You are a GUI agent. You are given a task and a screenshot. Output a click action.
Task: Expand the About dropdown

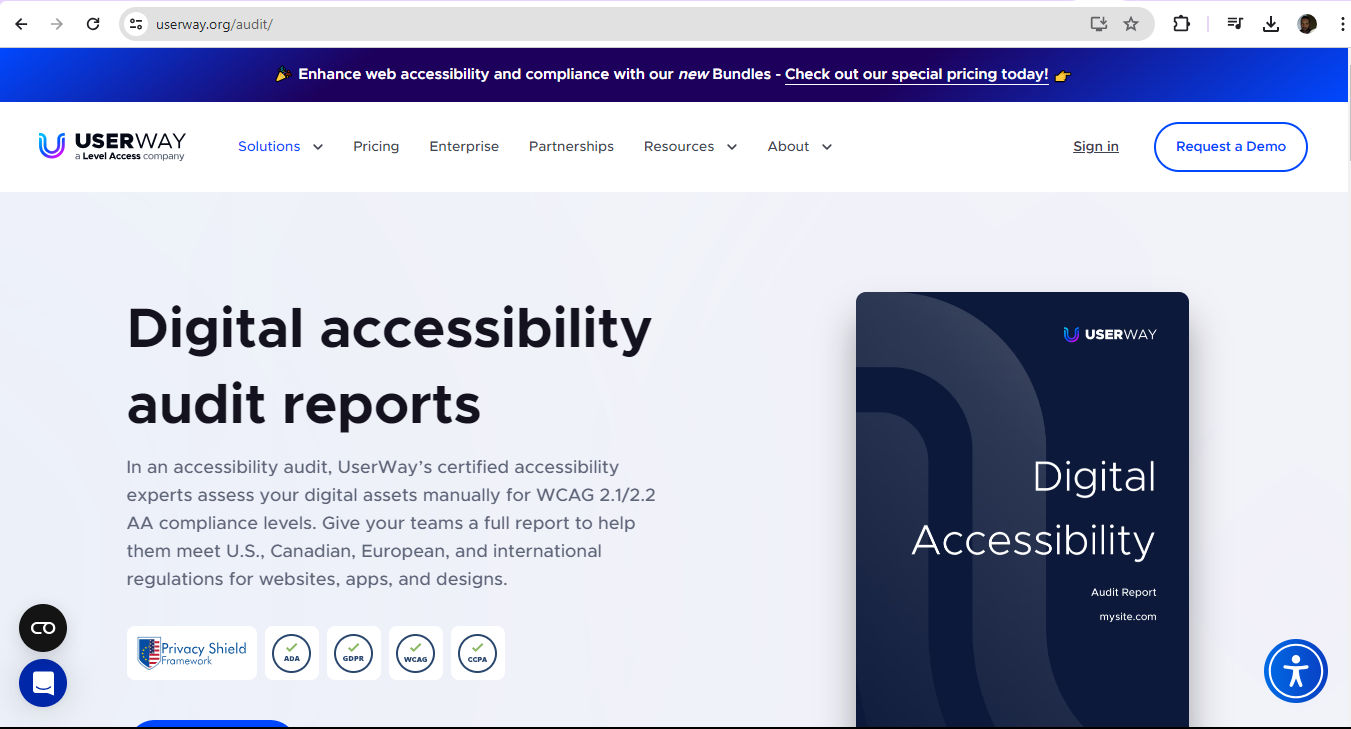tap(799, 146)
